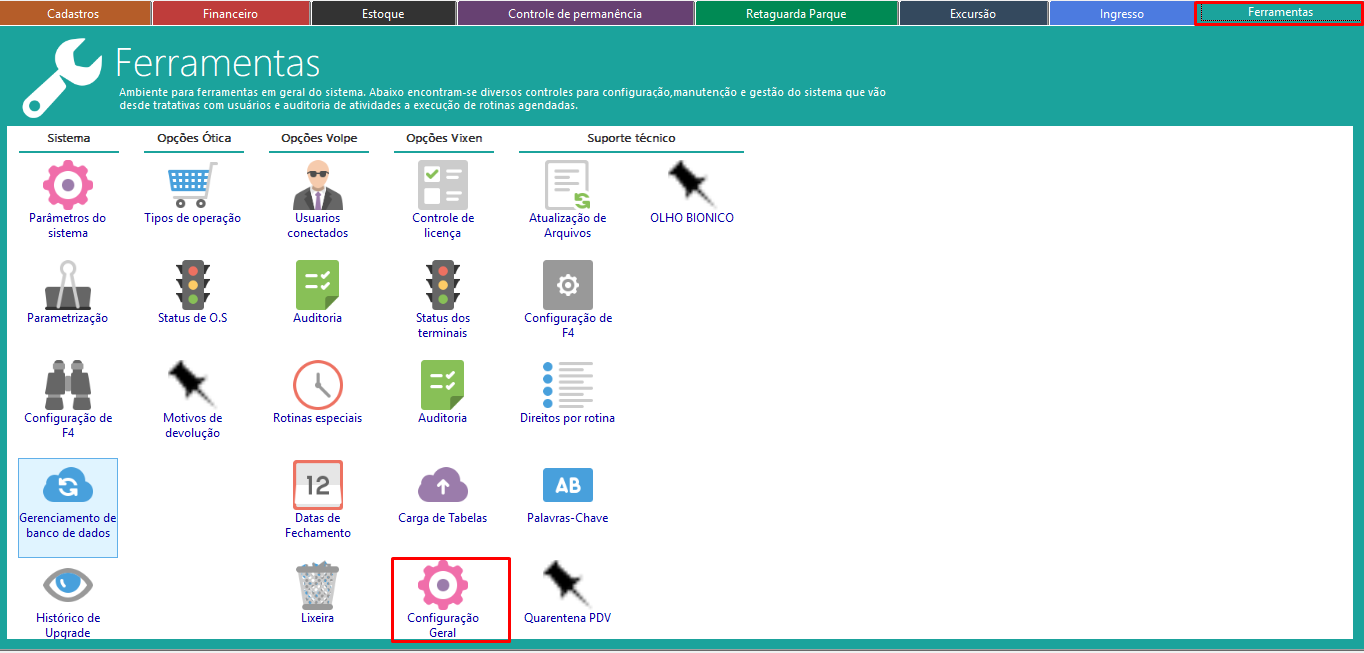
Task: Go to the Retaguarda Parque tab
Action: (x=796, y=14)
